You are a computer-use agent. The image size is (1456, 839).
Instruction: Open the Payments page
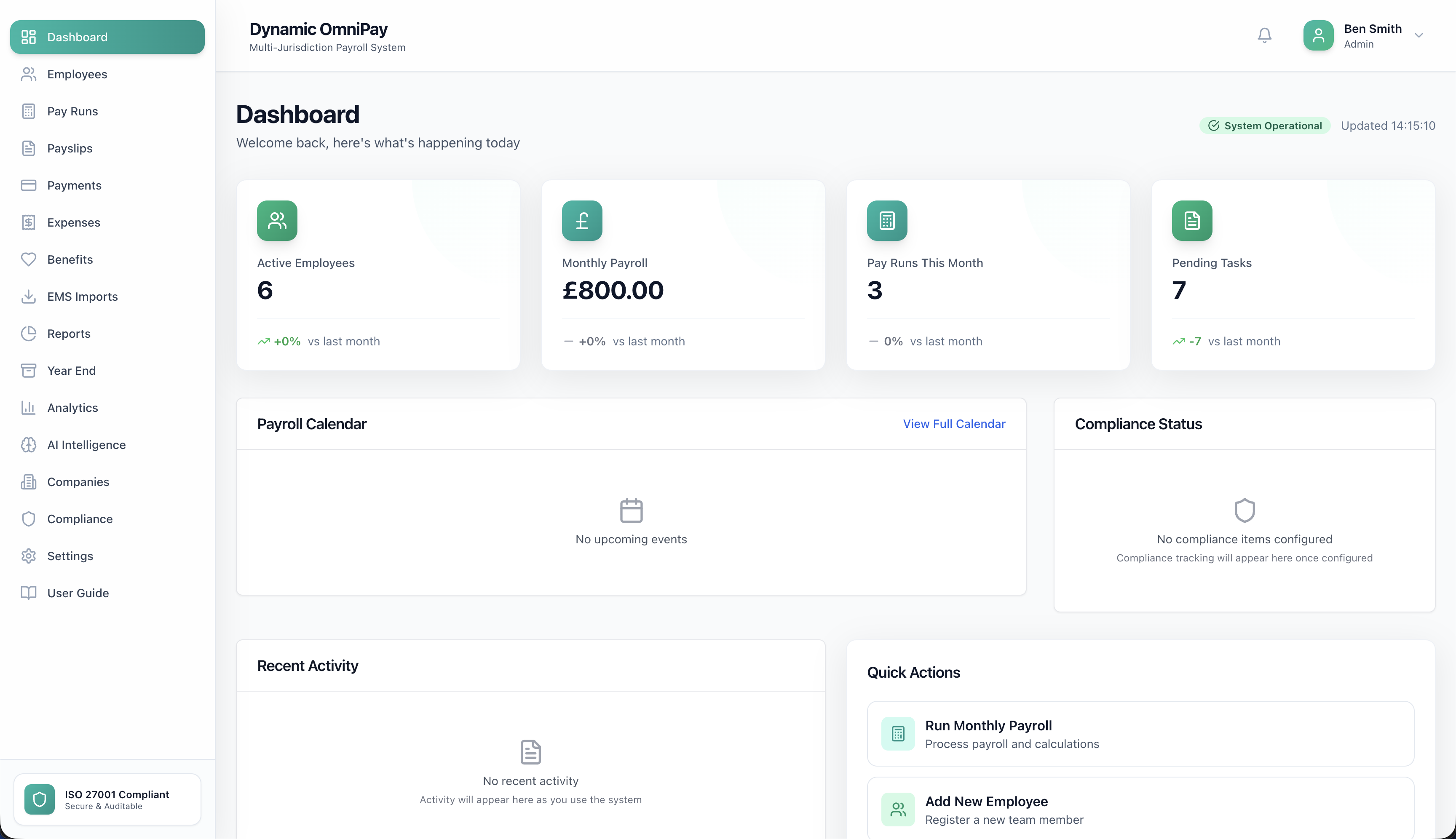(x=107, y=186)
